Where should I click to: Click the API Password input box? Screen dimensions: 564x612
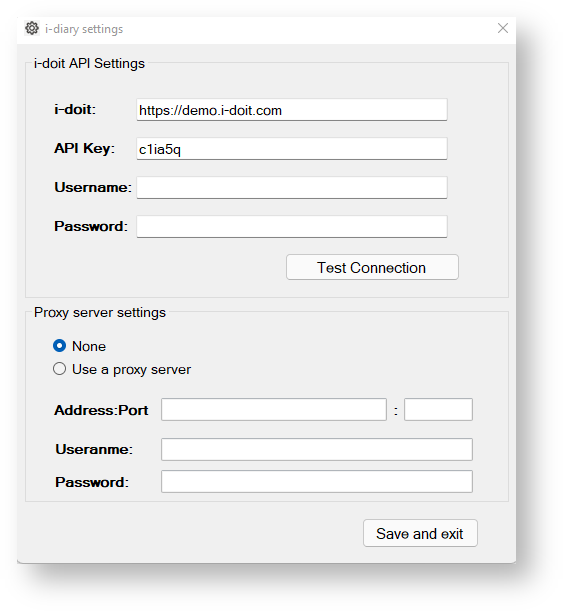point(292,227)
